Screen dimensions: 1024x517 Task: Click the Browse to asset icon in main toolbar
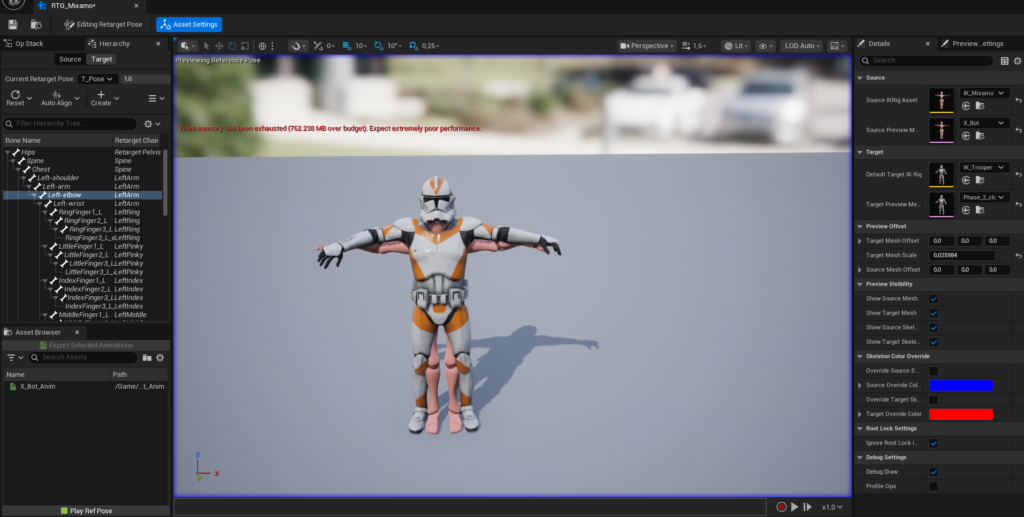point(36,25)
